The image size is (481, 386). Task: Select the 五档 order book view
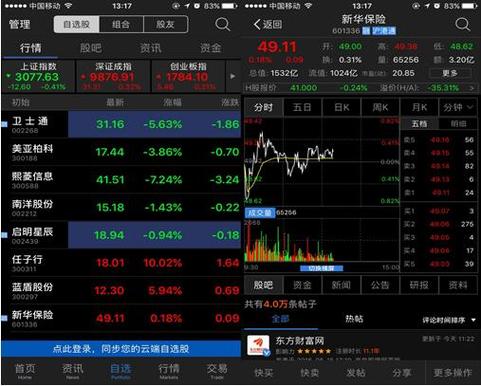pos(419,124)
